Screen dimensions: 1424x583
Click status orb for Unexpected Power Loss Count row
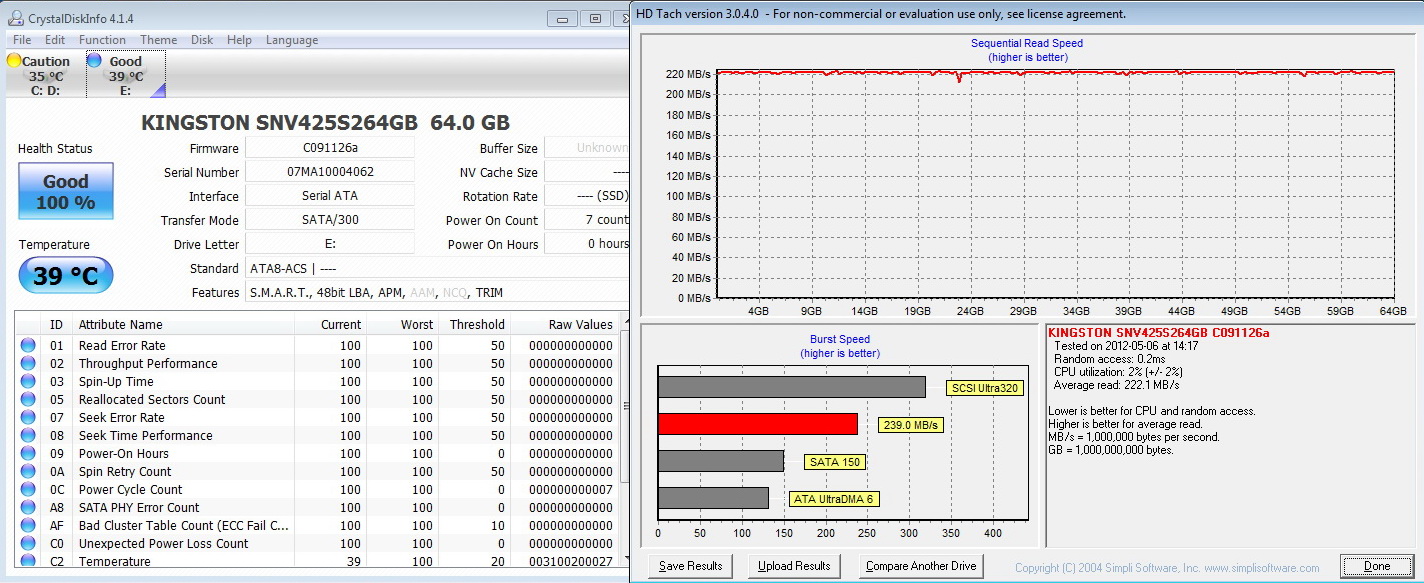click(28, 544)
